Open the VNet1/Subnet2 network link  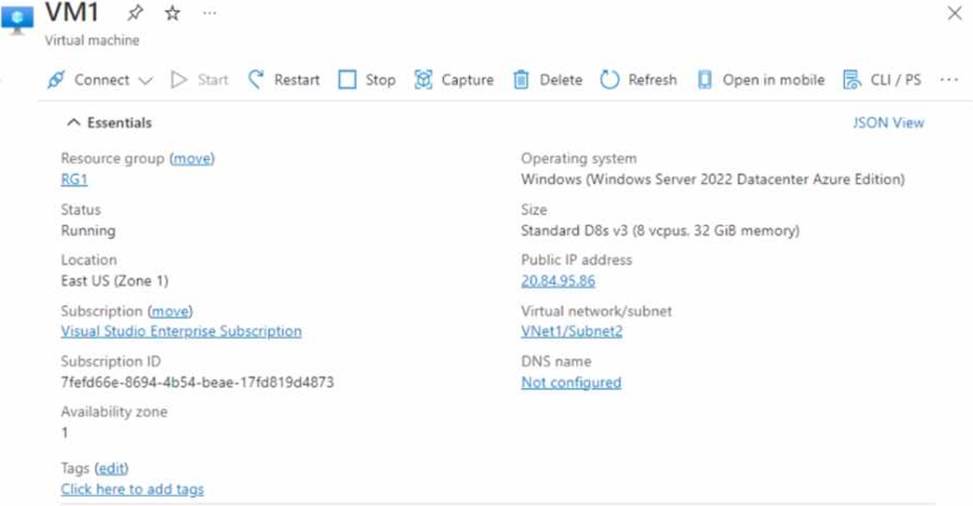click(571, 331)
